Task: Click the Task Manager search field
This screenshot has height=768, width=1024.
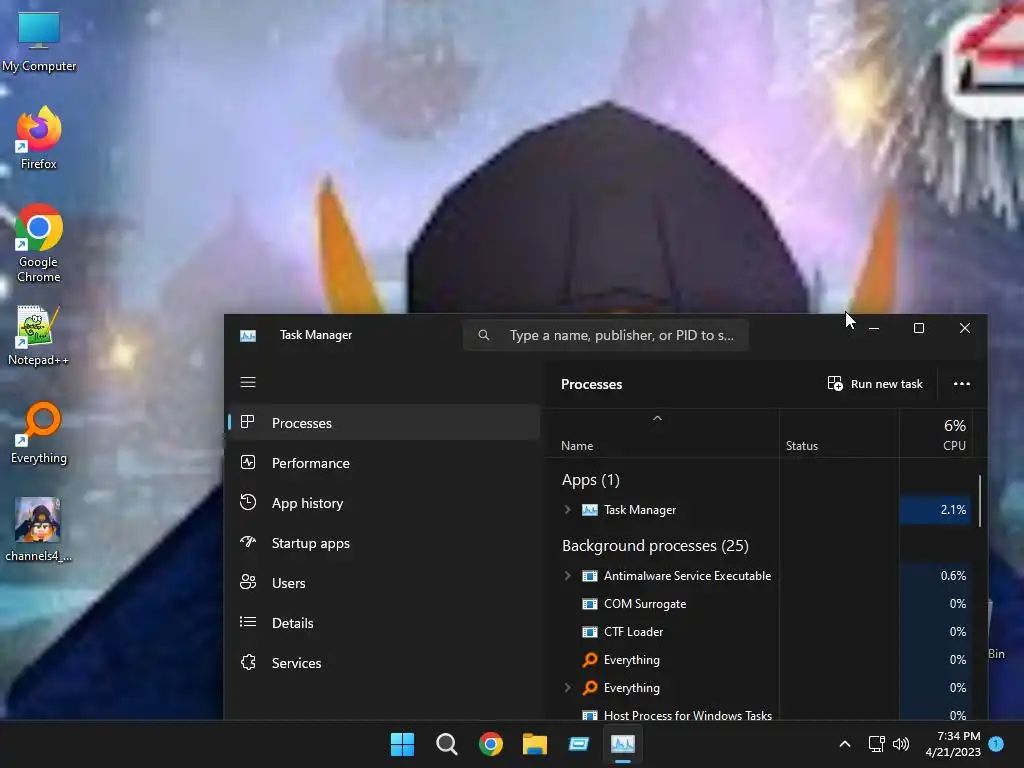Action: tap(605, 335)
